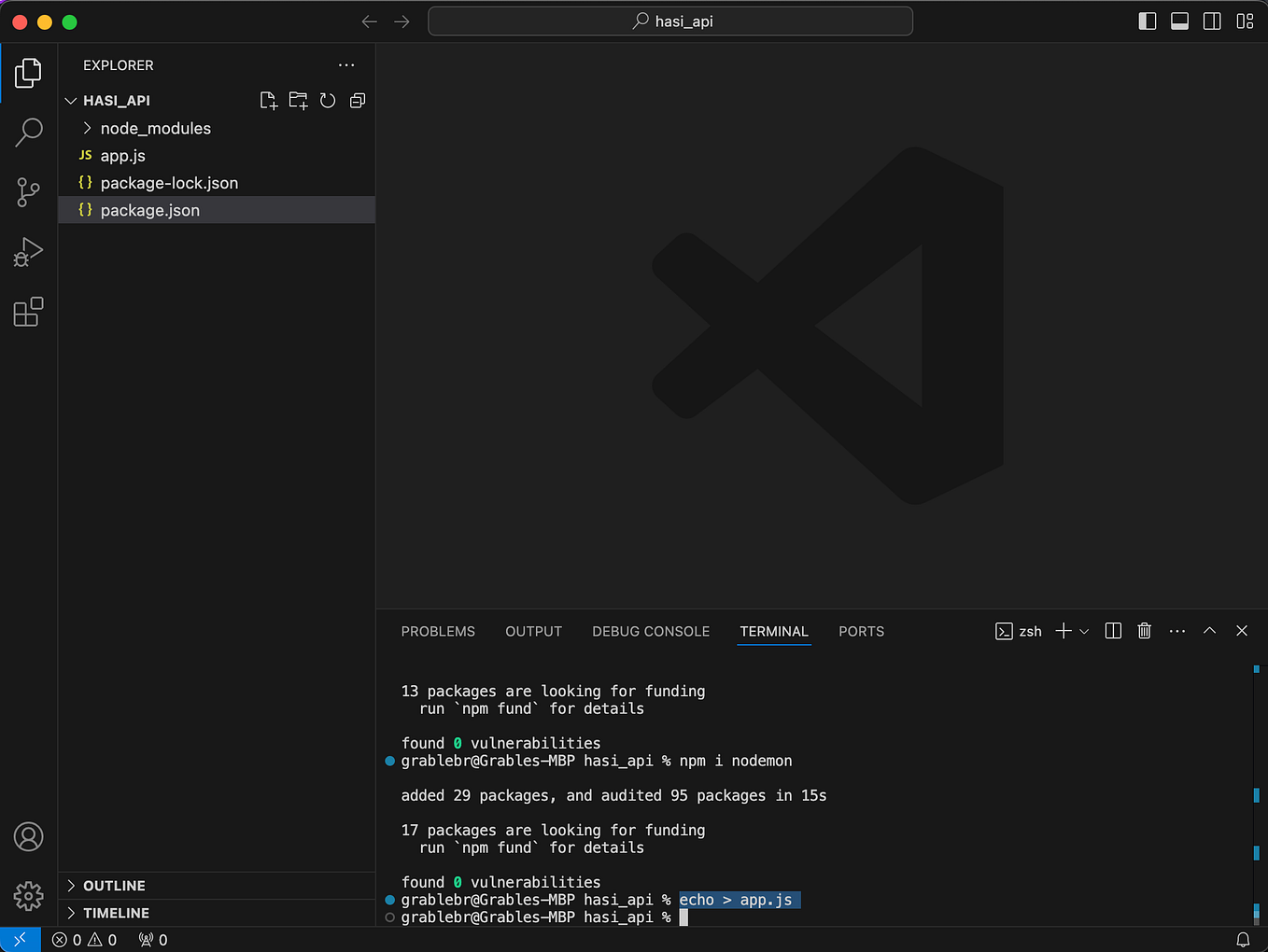The height and width of the screenshot is (952, 1268).
Task: Open the PORTS tab
Action: point(860,631)
